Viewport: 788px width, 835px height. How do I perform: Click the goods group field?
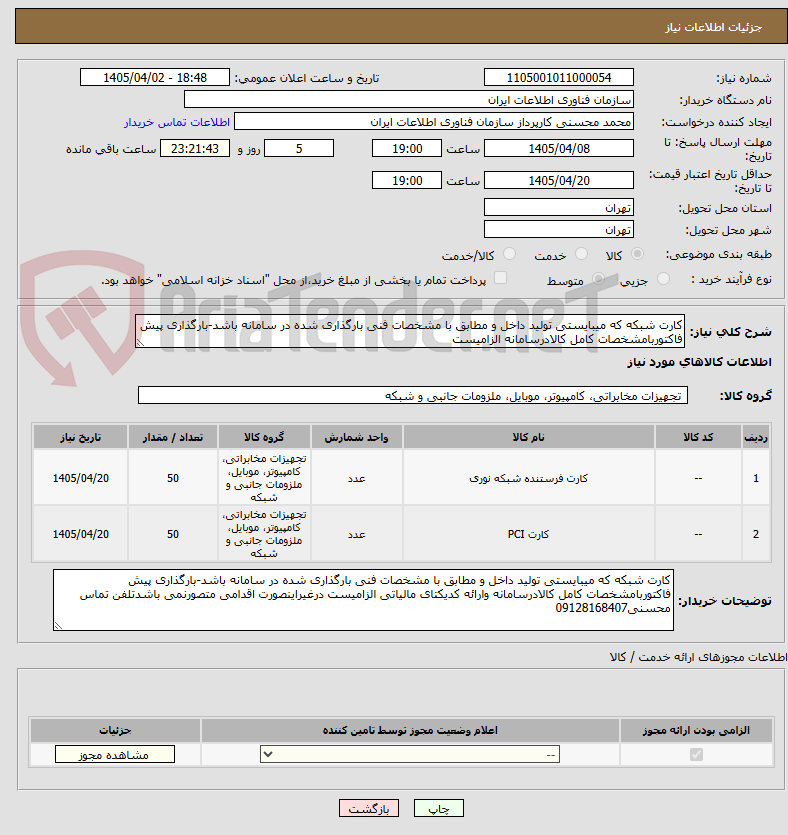[x=413, y=395]
